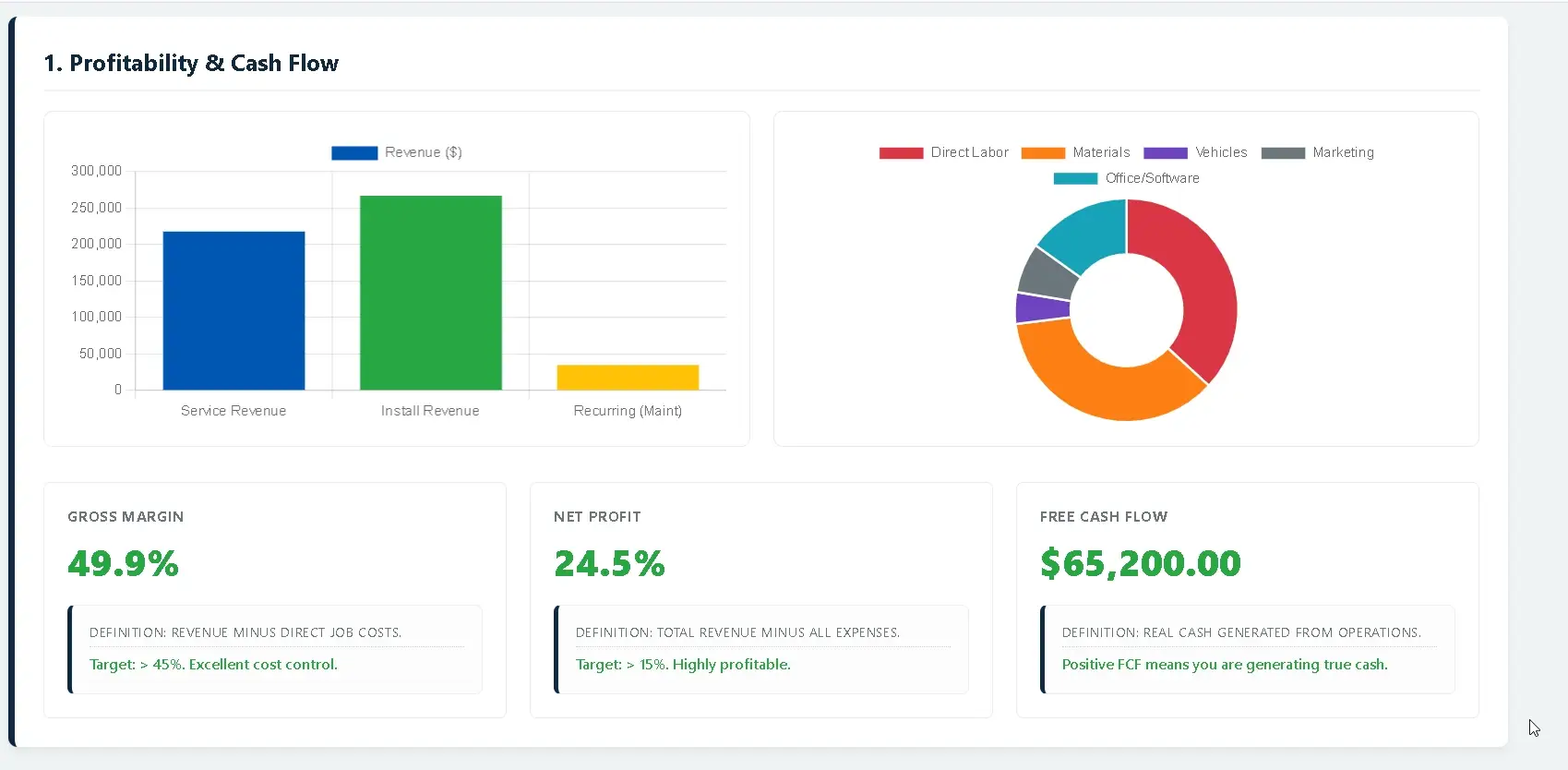1568x770 pixels.
Task: Click the Gross Margin target note
Action: [213, 665]
